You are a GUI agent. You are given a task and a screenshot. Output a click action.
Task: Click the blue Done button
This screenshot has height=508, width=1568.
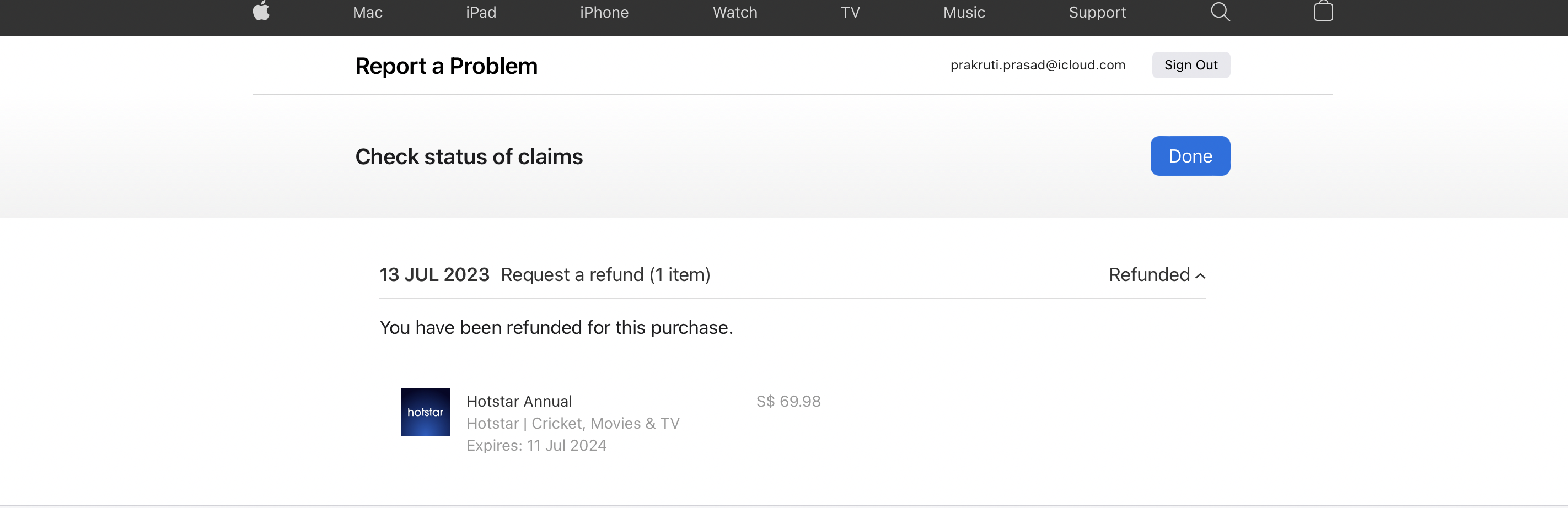point(1189,156)
